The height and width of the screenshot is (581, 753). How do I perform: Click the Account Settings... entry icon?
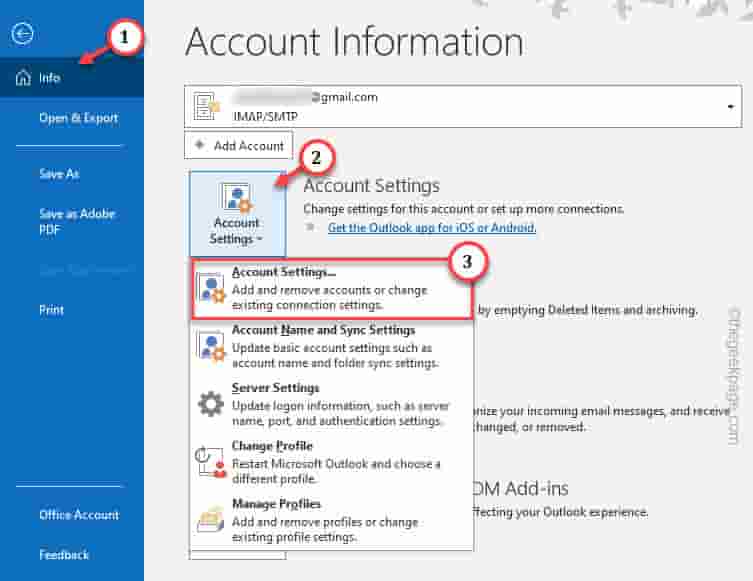pyautogui.click(x=211, y=288)
